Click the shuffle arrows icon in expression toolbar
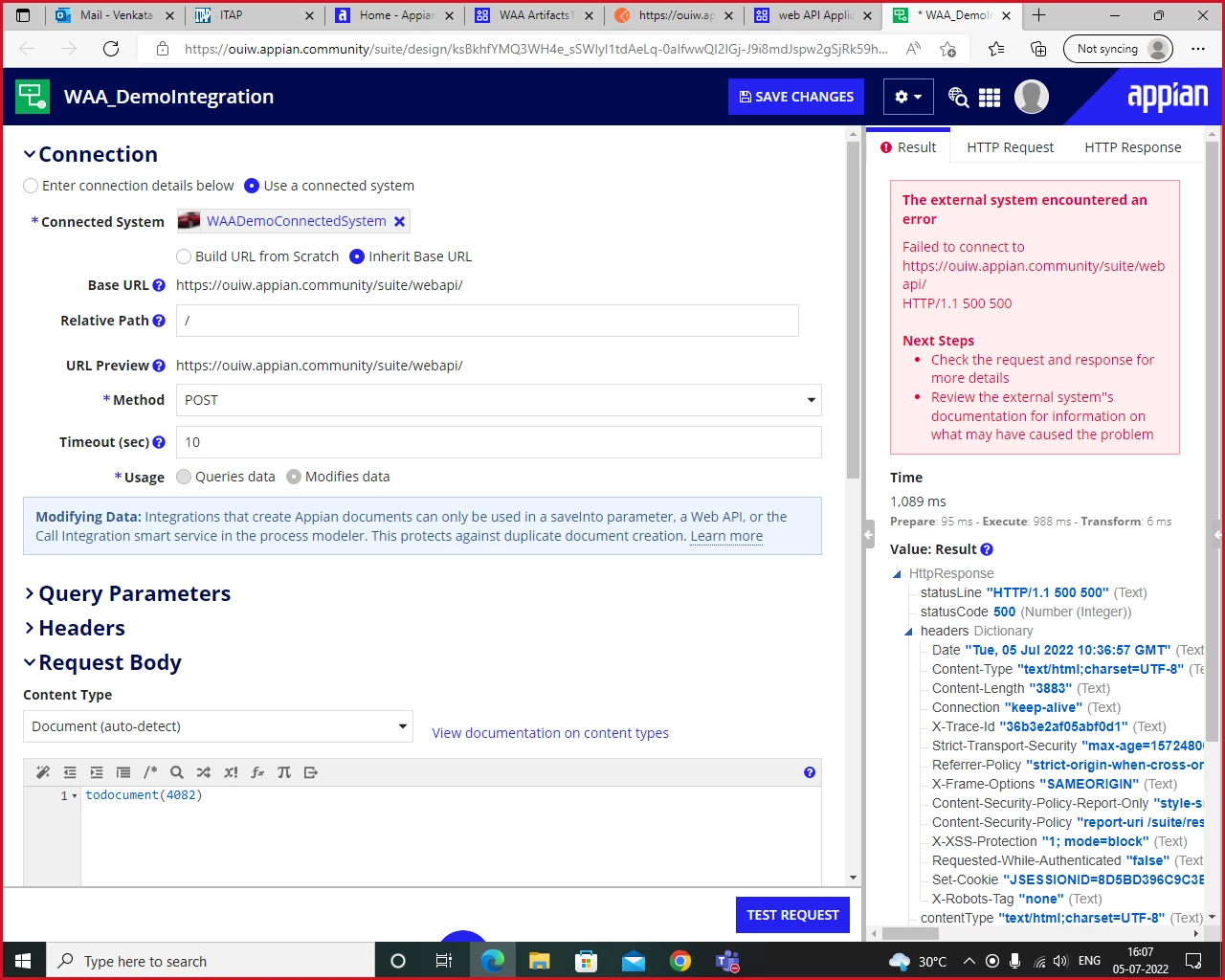1225x980 pixels. point(204,772)
